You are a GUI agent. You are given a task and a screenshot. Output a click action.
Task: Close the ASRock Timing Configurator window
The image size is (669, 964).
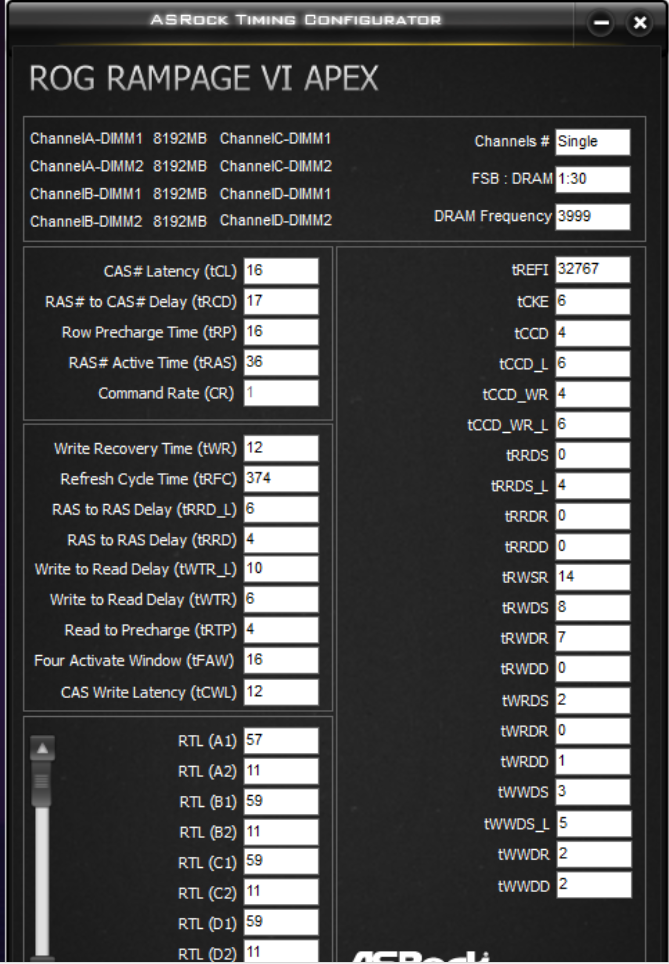pyautogui.click(x=639, y=23)
